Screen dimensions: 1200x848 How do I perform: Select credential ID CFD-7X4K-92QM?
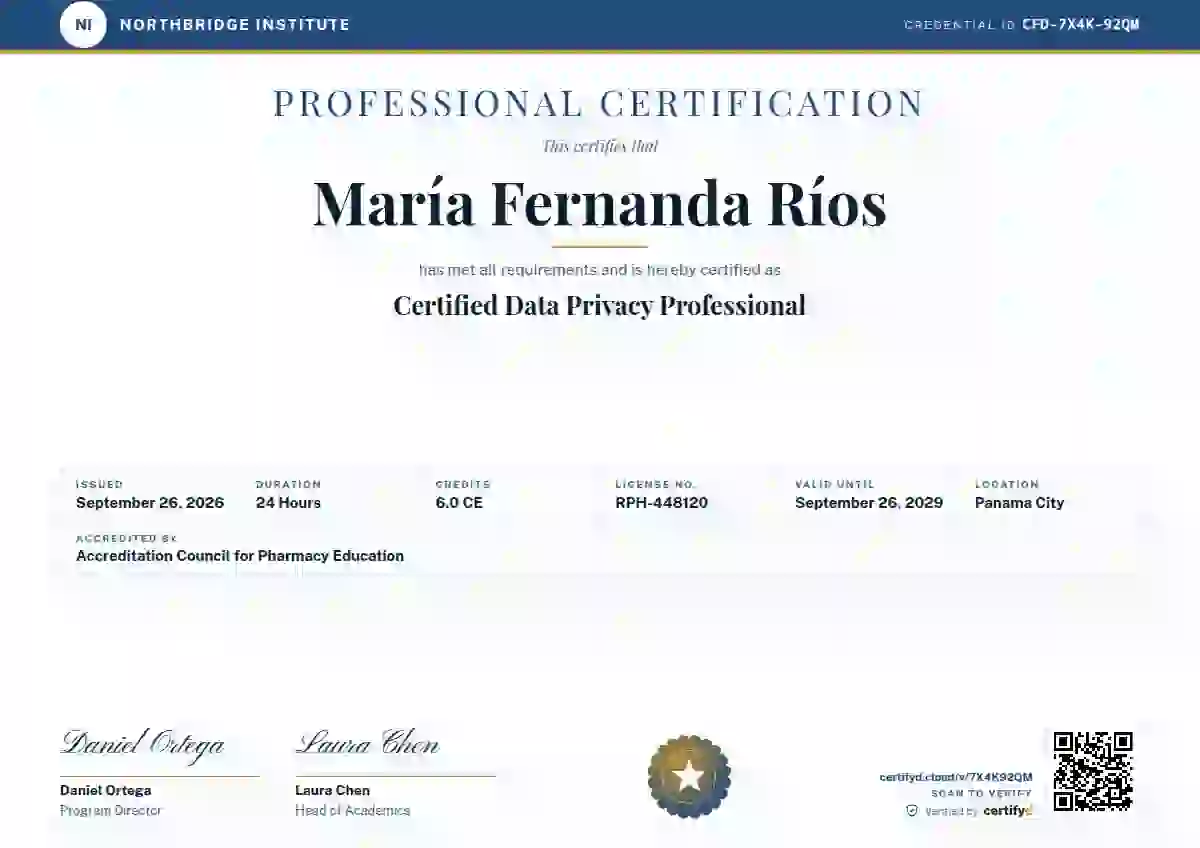click(x=1081, y=24)
